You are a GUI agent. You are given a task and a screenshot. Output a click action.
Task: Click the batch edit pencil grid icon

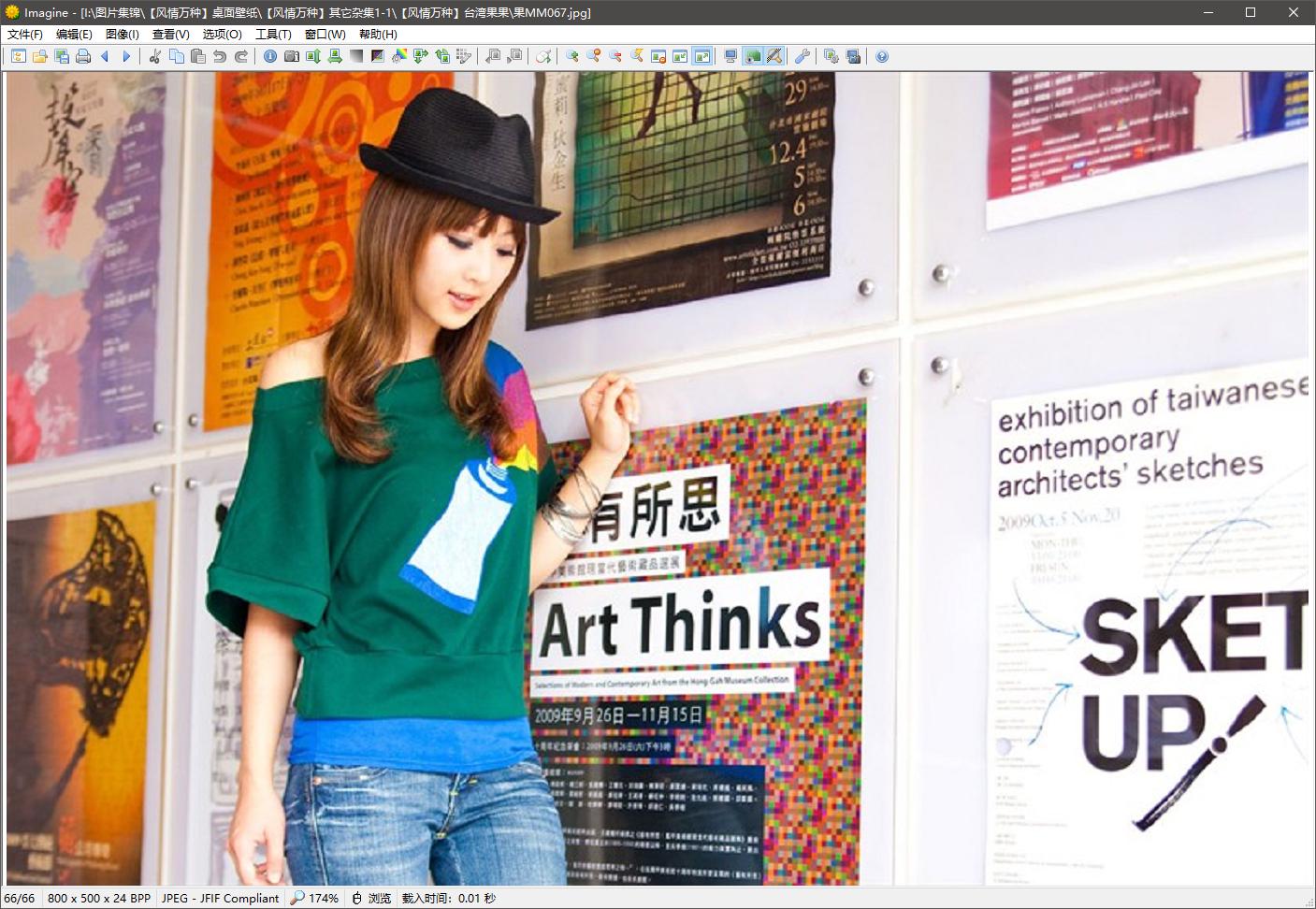pyautogui.click(x=464, y=56)
